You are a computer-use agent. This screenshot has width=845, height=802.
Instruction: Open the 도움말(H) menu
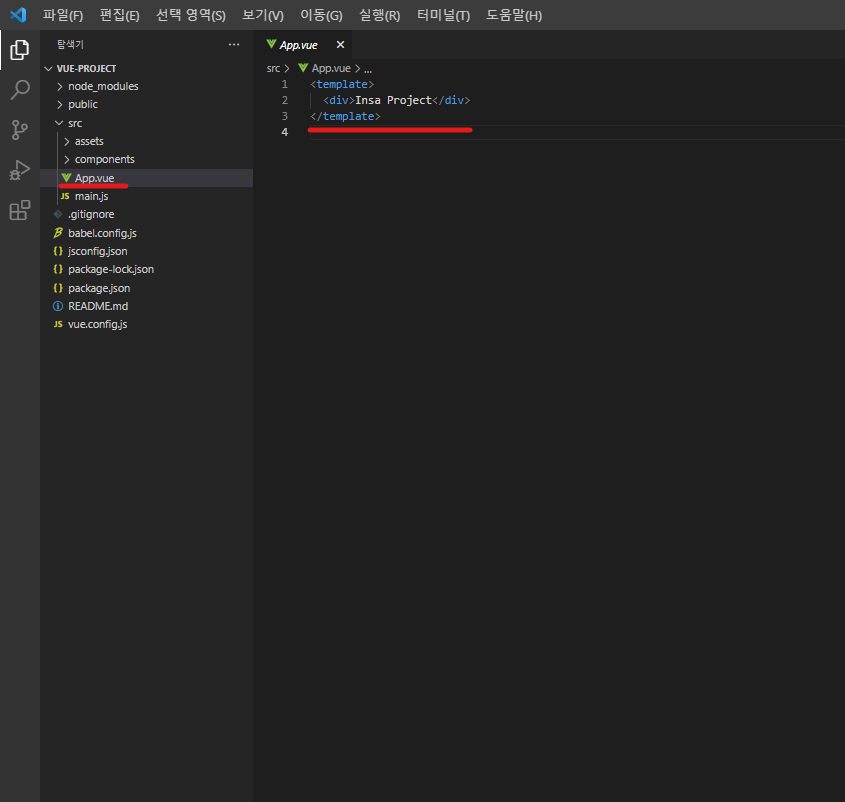(514, 15)
